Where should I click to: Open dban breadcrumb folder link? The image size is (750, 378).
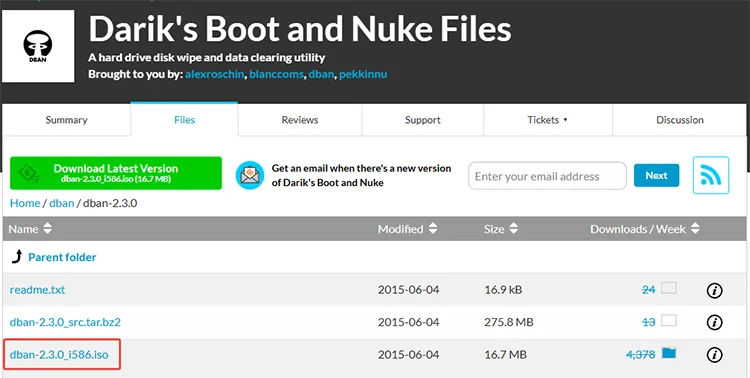click(62, 203)
